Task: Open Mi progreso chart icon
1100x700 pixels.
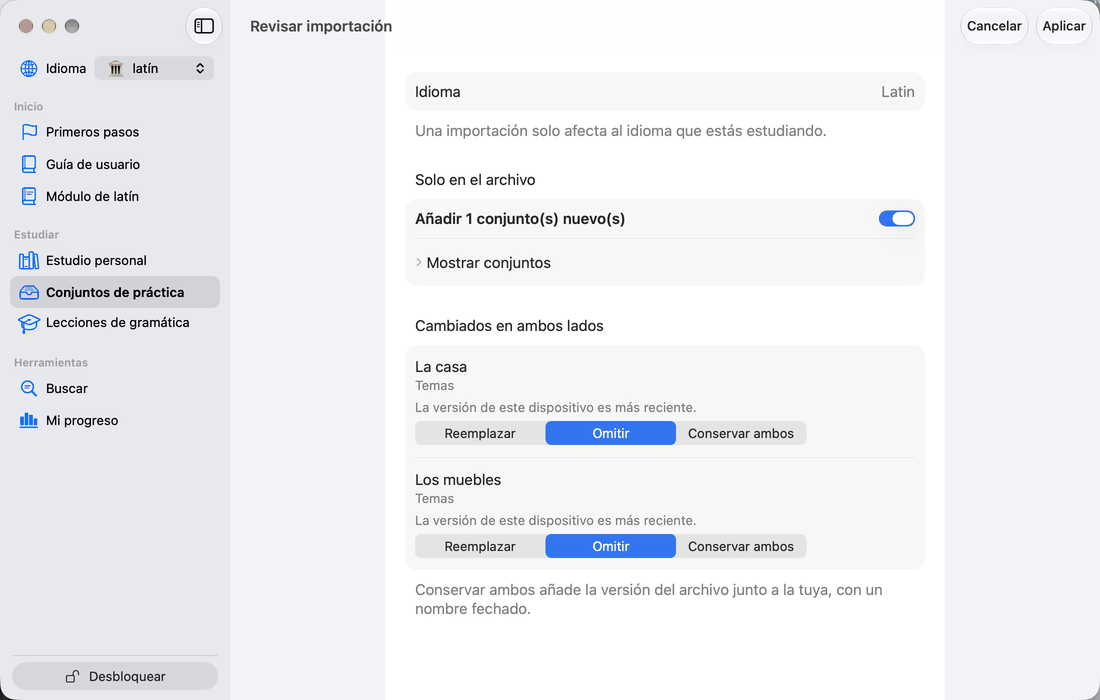Action: tap(29, 420)
